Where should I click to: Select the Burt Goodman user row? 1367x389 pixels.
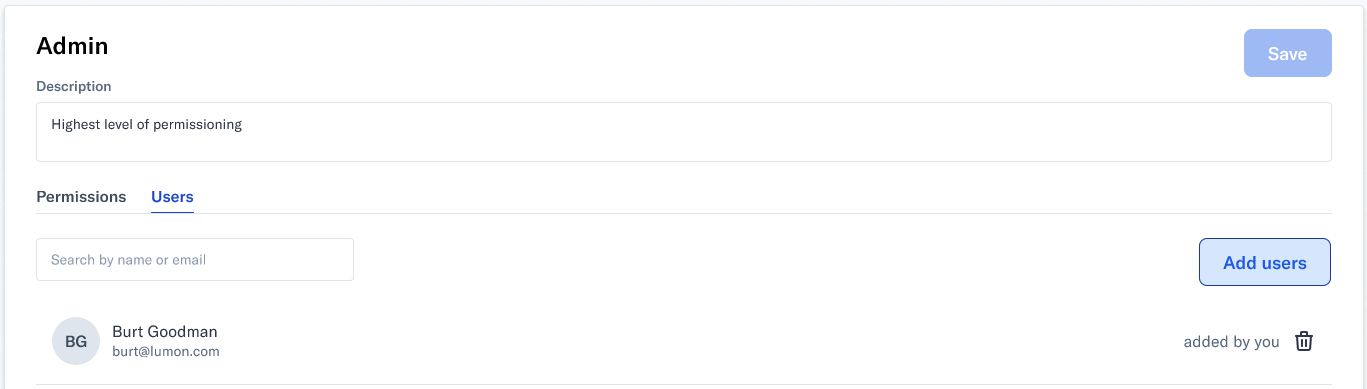[684, 341]
